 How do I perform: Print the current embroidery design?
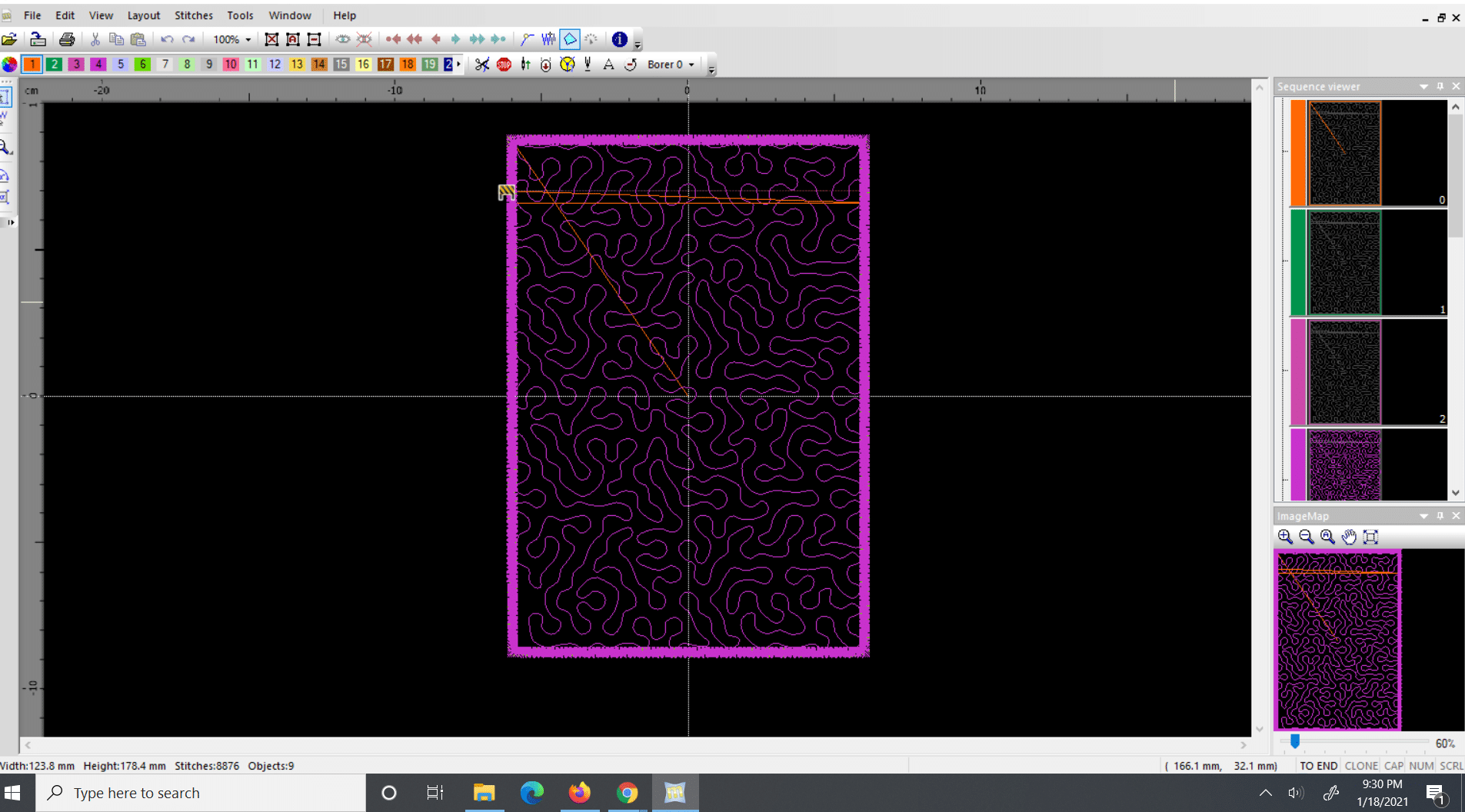(66, 39)
